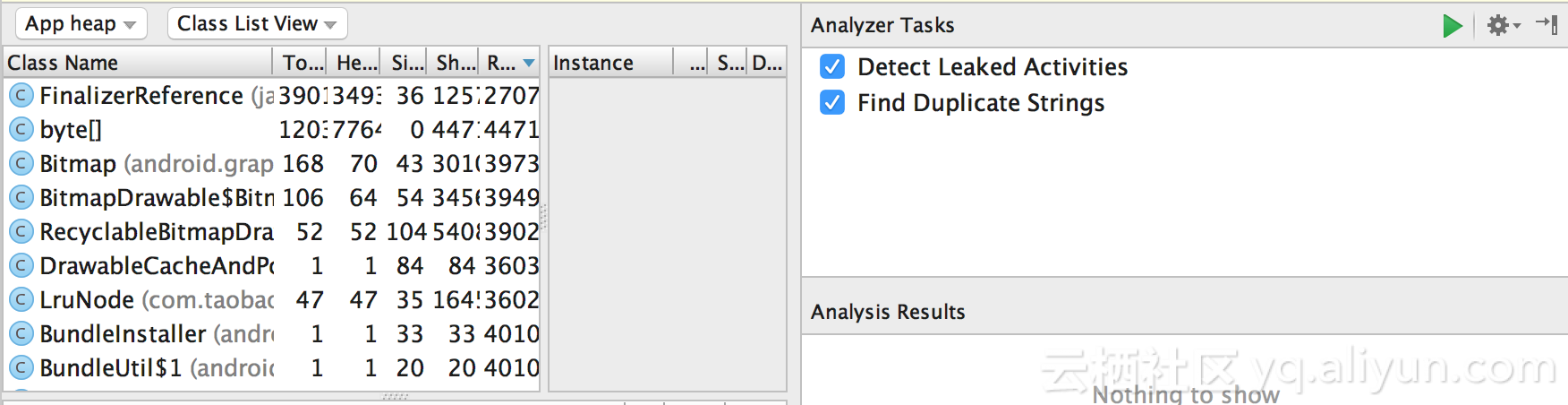Viewport: 1568px width, 405px height.
Task: Select the RecyclableBitmapDra class row
Action: [157, 232]
